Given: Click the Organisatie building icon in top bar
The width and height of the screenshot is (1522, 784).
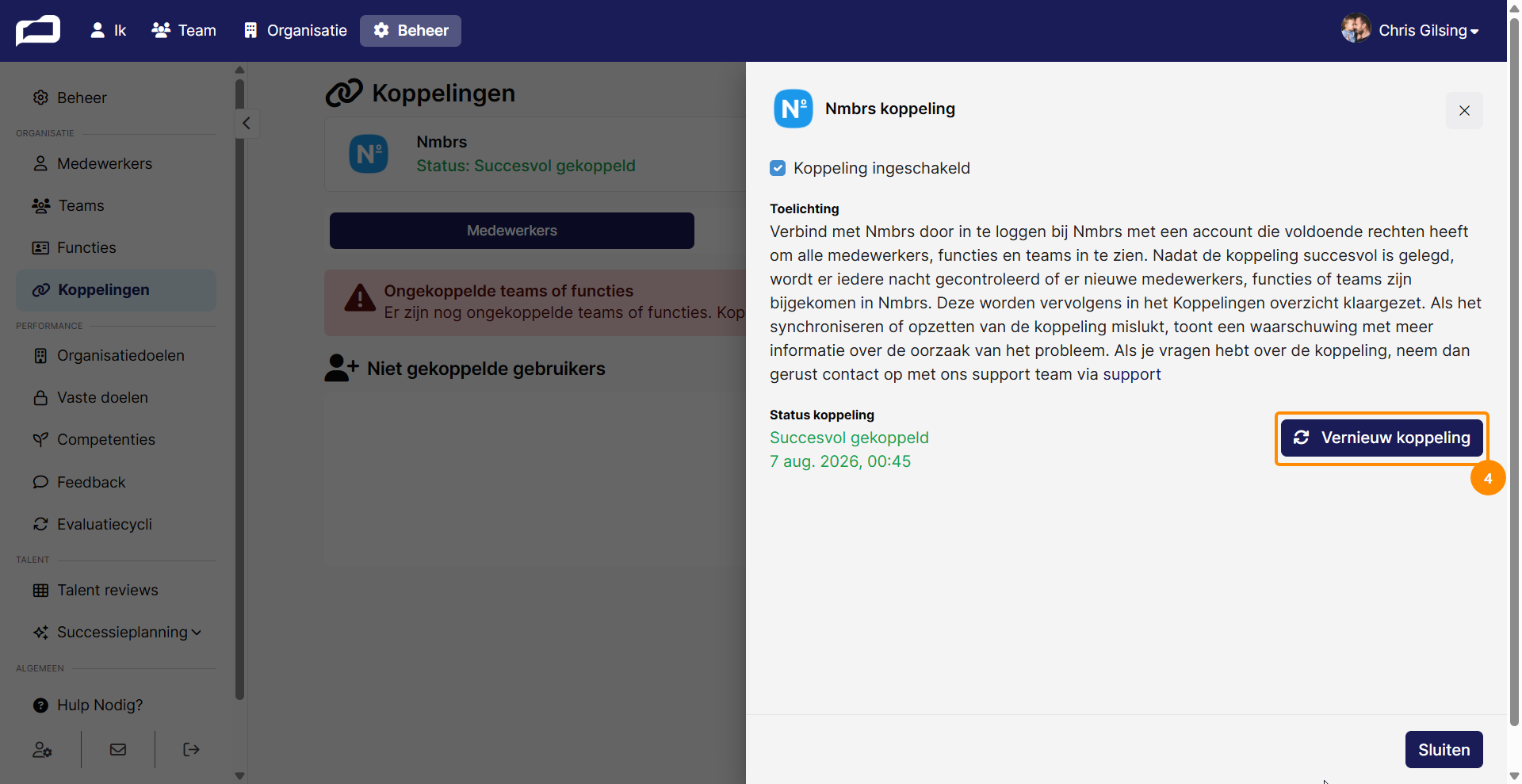Looking at the screenshot, I should click(x=250, y=30).
